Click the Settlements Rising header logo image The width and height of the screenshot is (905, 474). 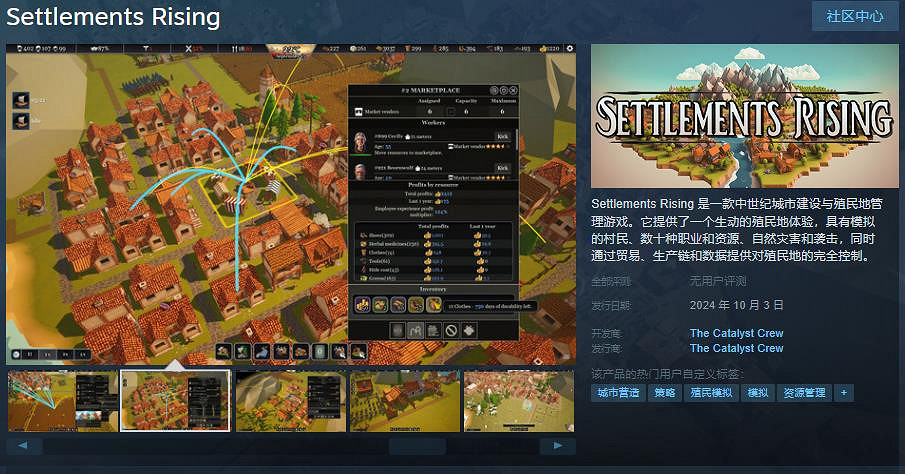(745, 115)
